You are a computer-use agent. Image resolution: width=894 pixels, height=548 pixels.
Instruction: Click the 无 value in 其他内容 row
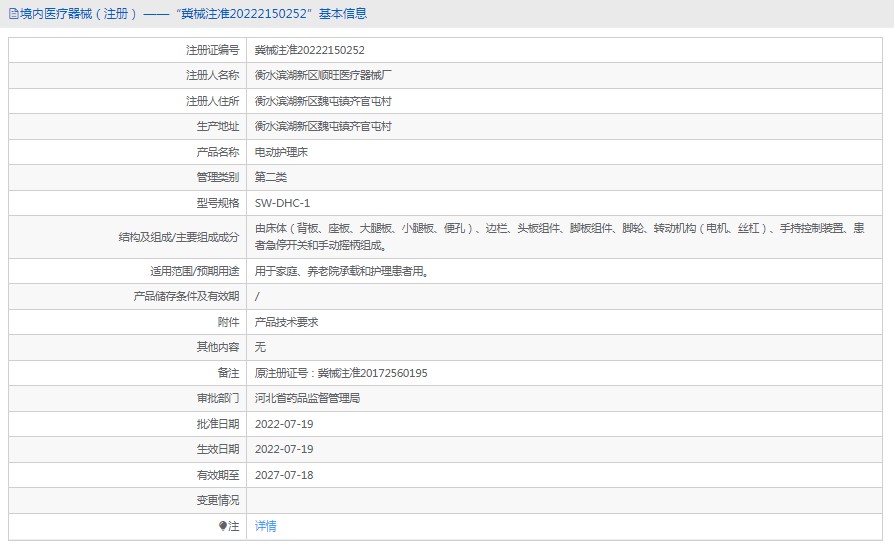click(x=260, y=347)
